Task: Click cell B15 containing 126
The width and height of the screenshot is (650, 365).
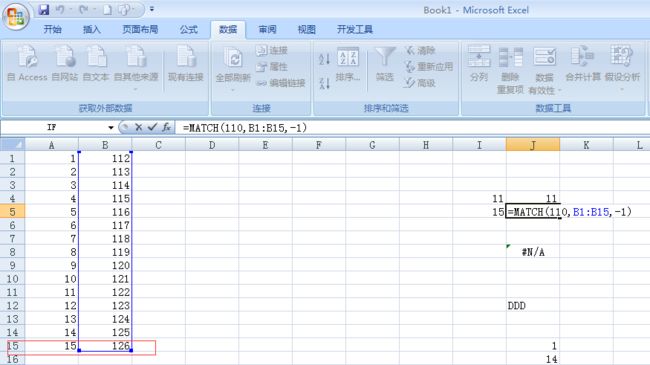Action: pos(105,346)
